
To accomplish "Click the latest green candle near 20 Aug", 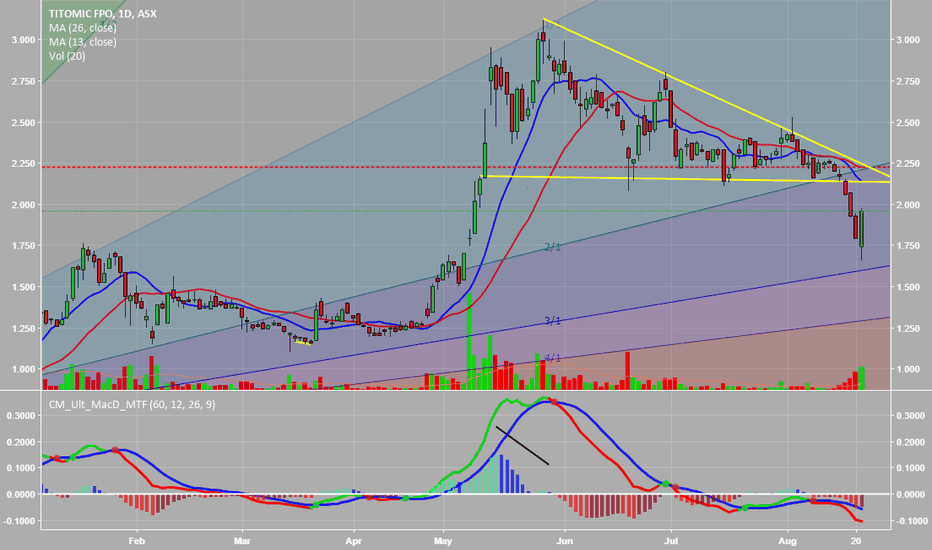I will [862, 229].
